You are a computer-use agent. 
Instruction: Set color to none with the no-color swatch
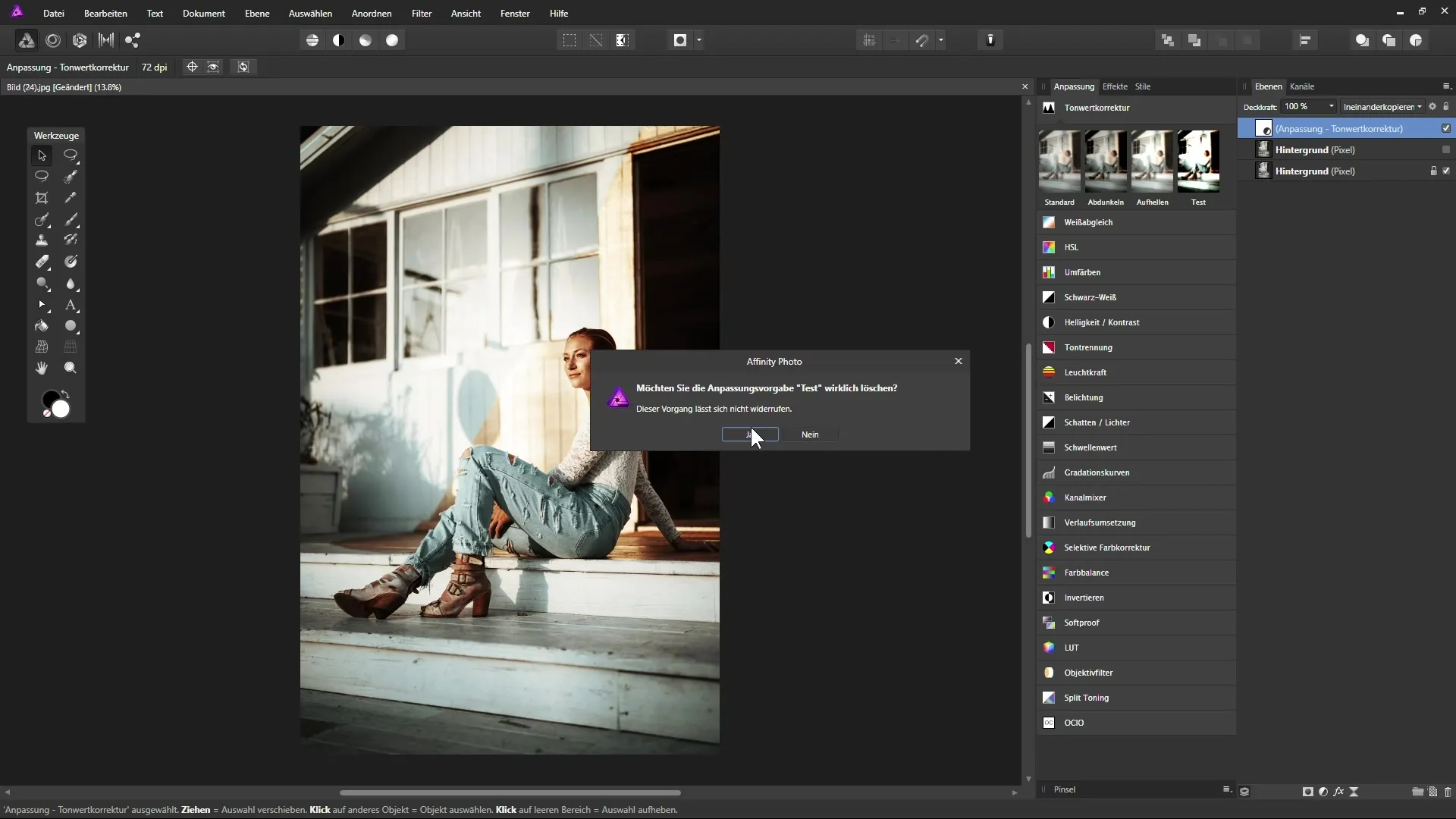coord(47,413)
